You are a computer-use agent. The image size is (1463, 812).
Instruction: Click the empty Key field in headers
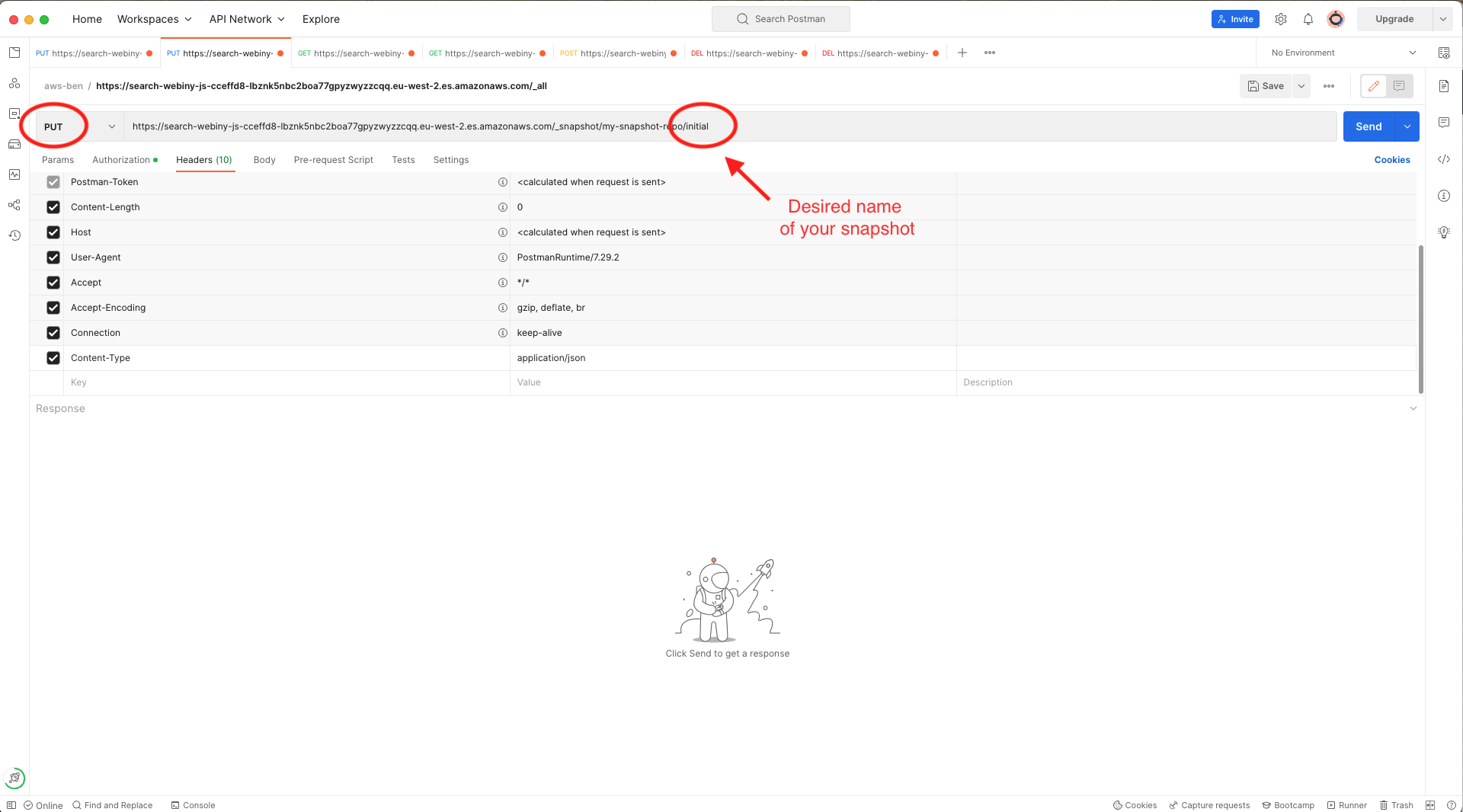click(x=229, y=382)
